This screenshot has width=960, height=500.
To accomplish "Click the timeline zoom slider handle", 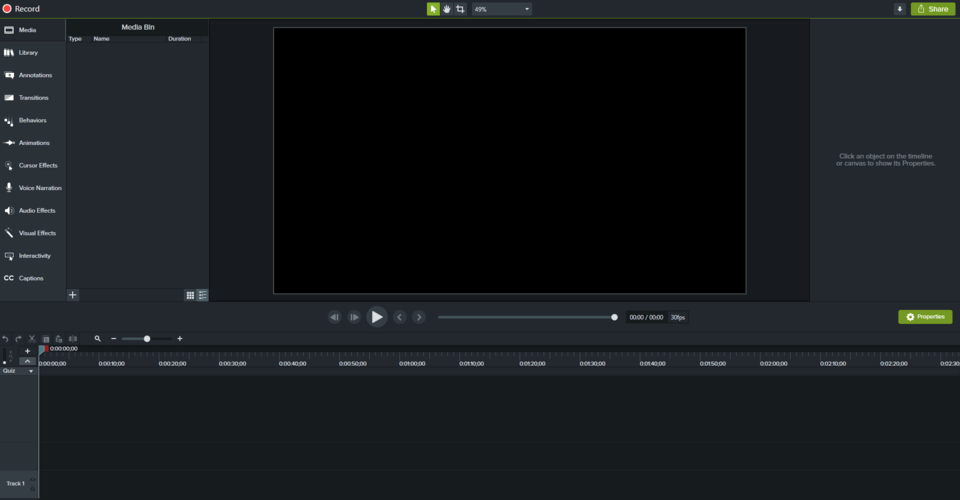I will click(x=147, y=339).
